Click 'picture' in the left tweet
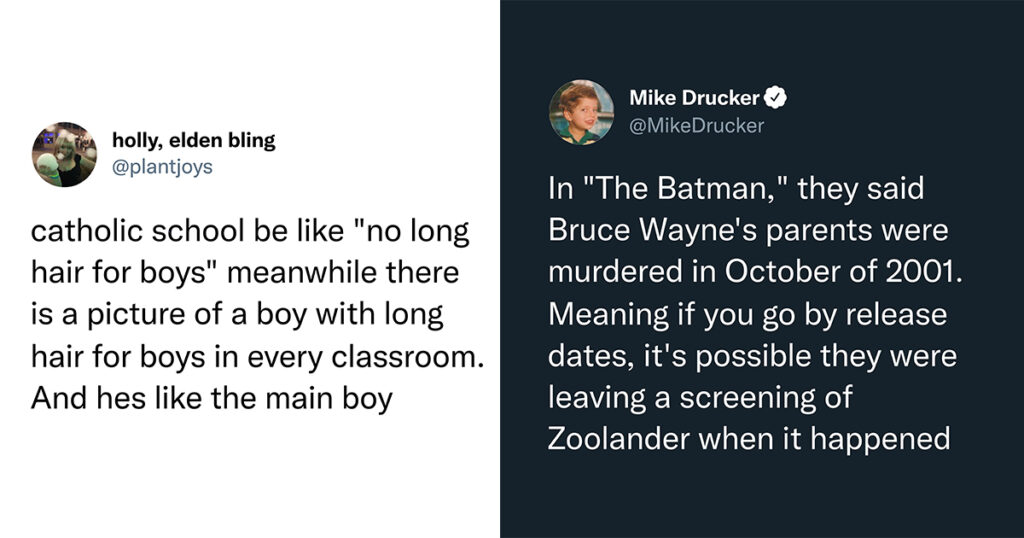Viewport: 1024px width, 538px height. (x=136, y=315)
